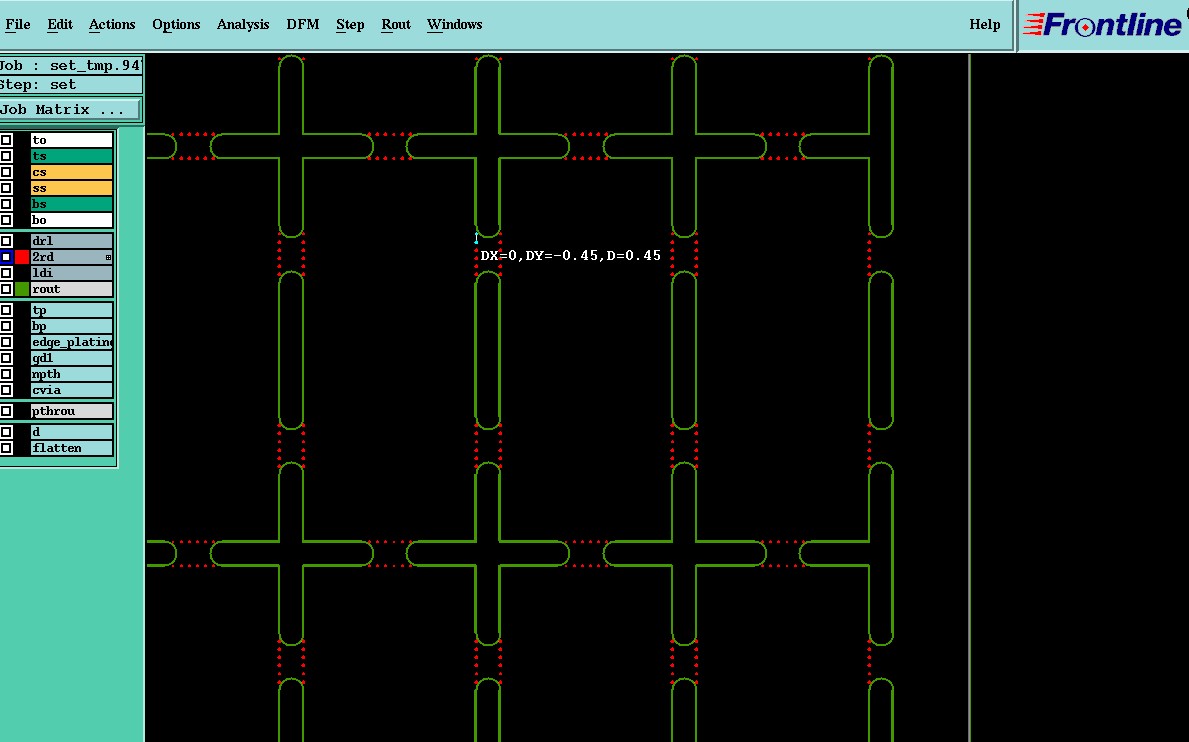Click the Frontline logo
Screen dimensions: 1189x742
[1102, 25]
